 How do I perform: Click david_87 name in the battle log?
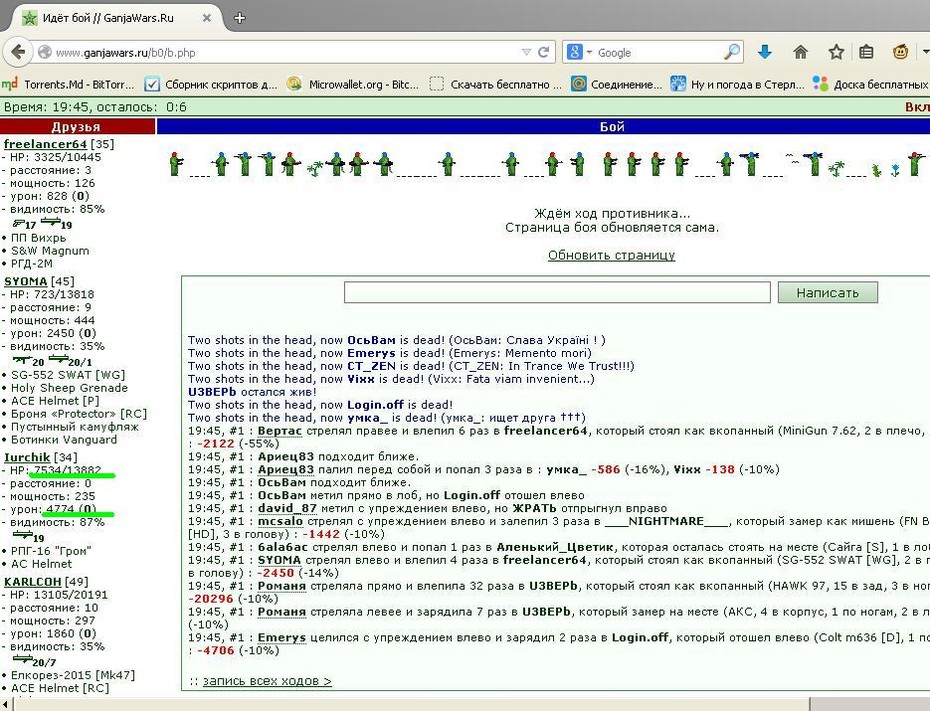pyautogui.click(x=287, y=509)
